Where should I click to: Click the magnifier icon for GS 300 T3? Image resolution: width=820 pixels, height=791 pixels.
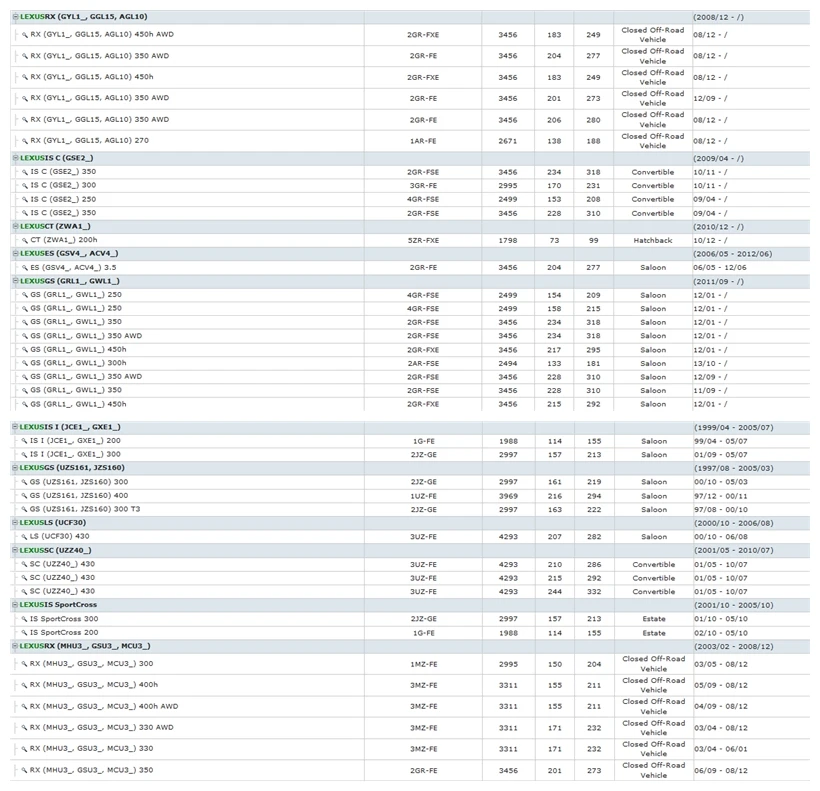click(x=24, y=510)
